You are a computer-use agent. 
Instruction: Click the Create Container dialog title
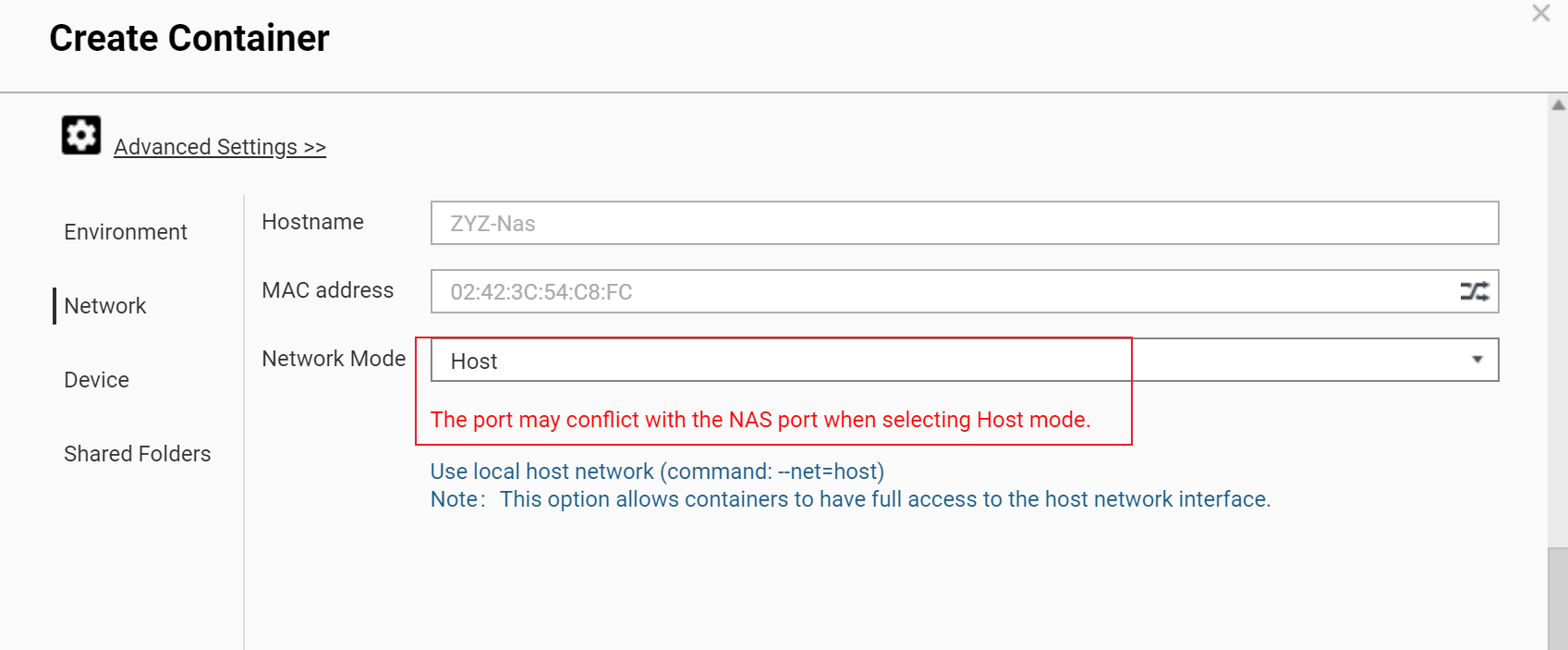189,39
